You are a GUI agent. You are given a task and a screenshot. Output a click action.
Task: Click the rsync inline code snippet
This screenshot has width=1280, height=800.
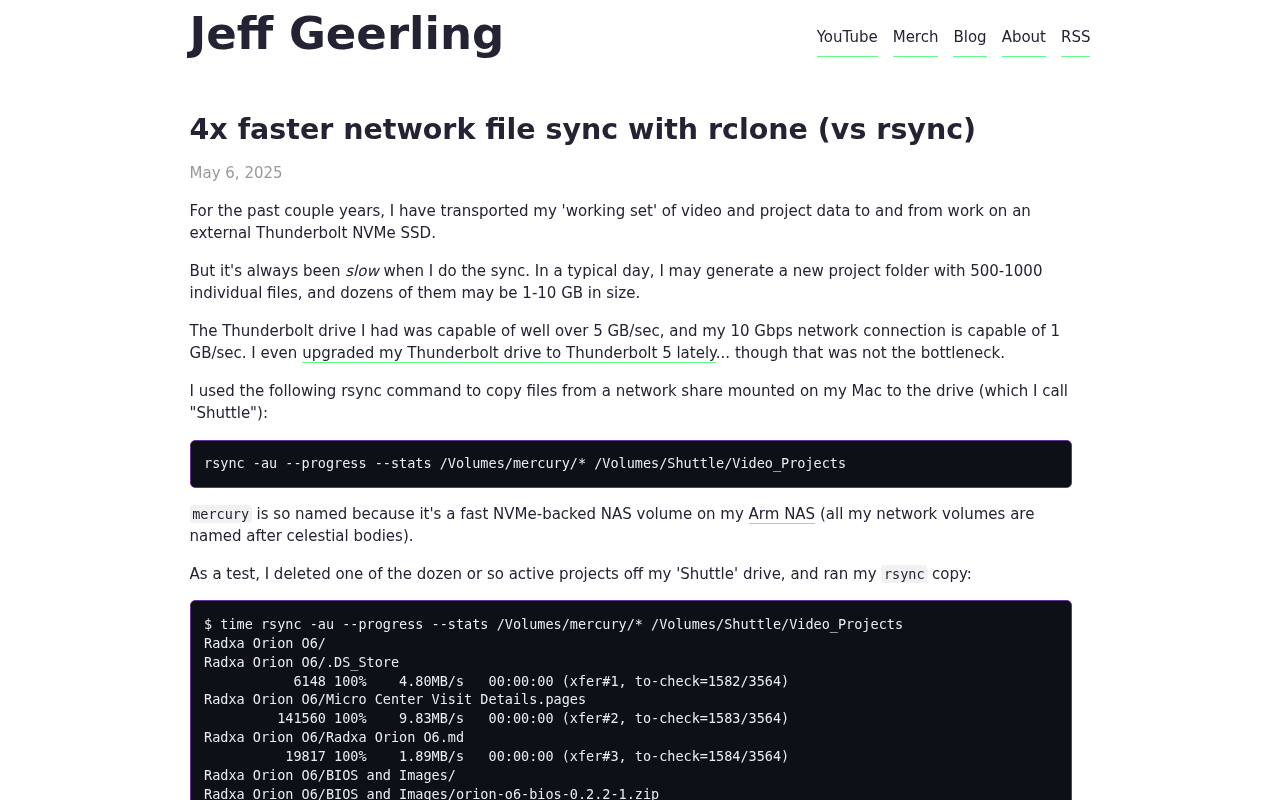click(x=904, y=574)
